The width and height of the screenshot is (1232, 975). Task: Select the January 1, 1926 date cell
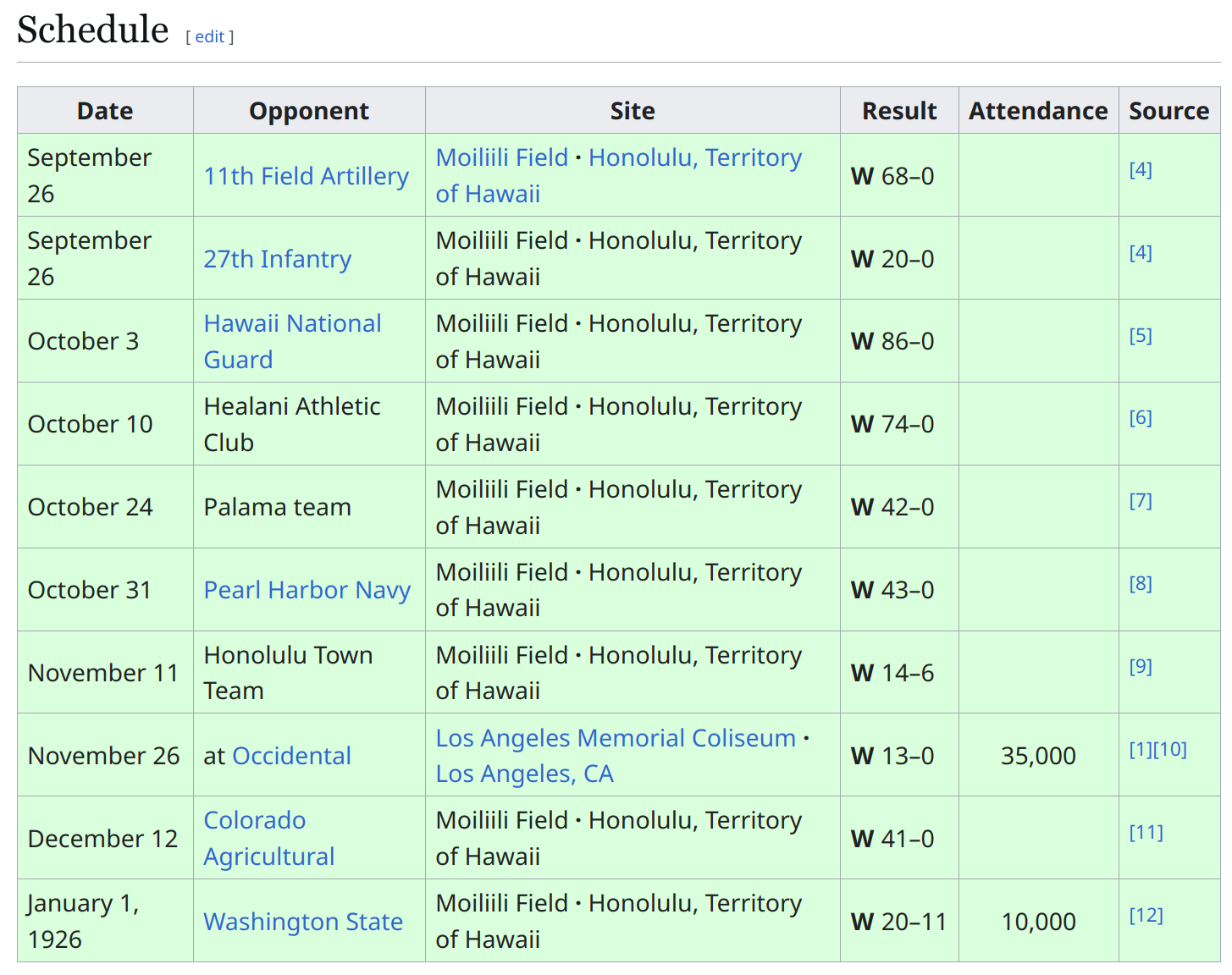pos(105,921)
